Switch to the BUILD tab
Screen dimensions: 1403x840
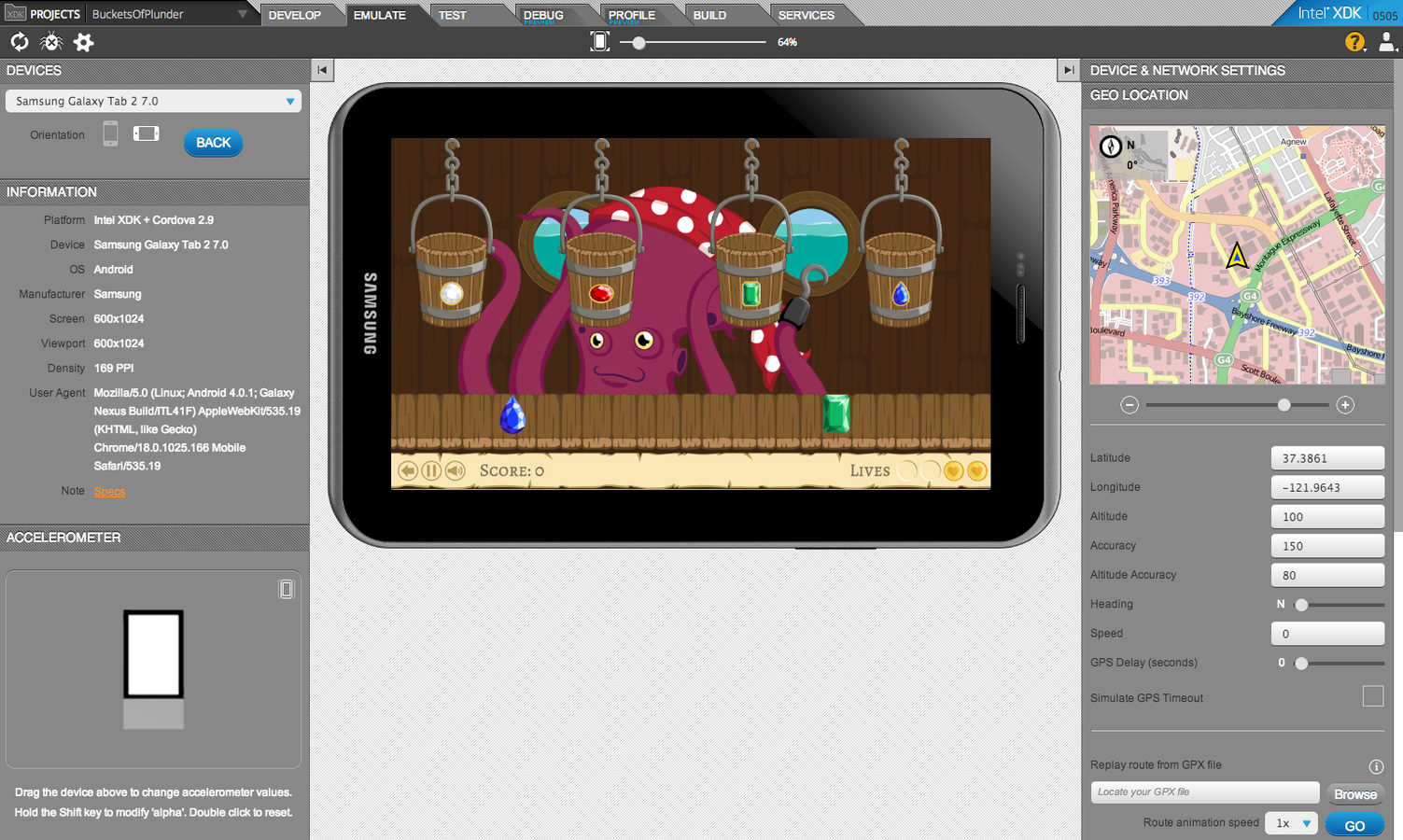tap(709, 15)
